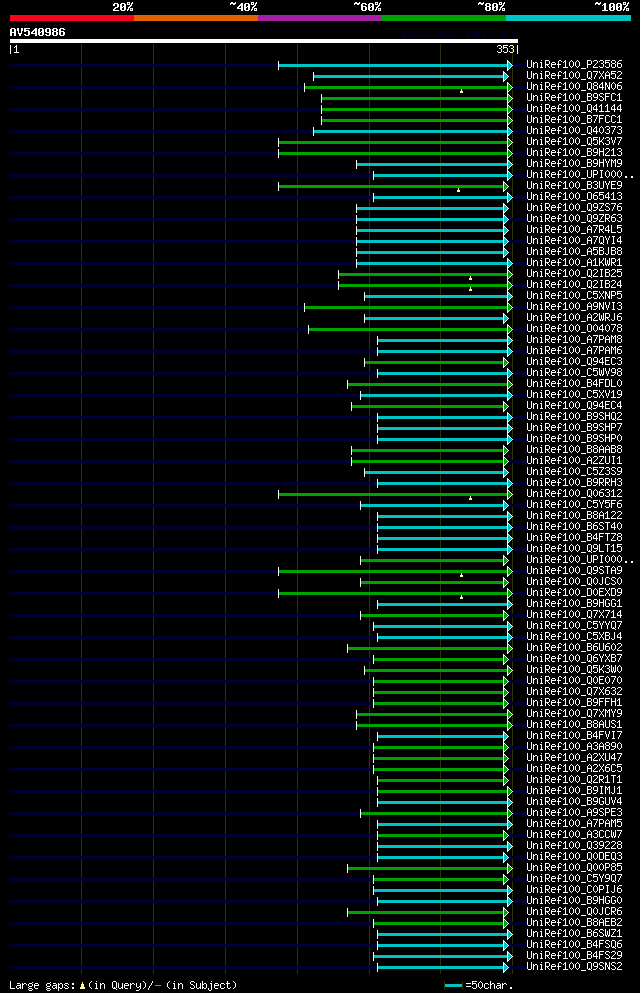Click the purple ~60% legend segment

click(x=320, y=18)
